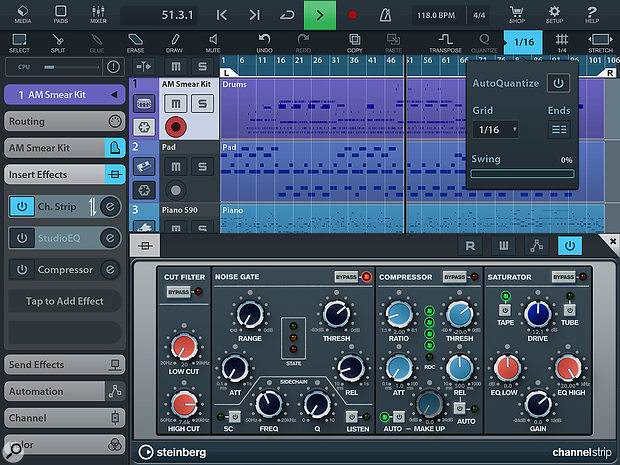Open the Mixer view

[x=98, y=15]
